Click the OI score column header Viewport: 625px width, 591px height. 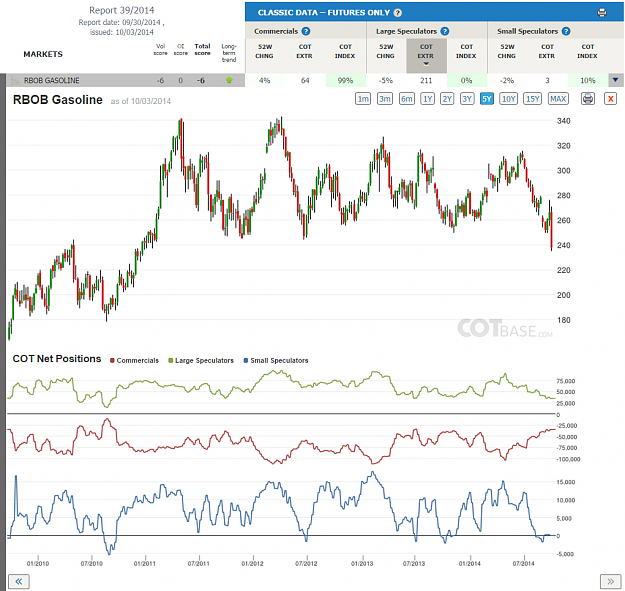pos(181,49)
